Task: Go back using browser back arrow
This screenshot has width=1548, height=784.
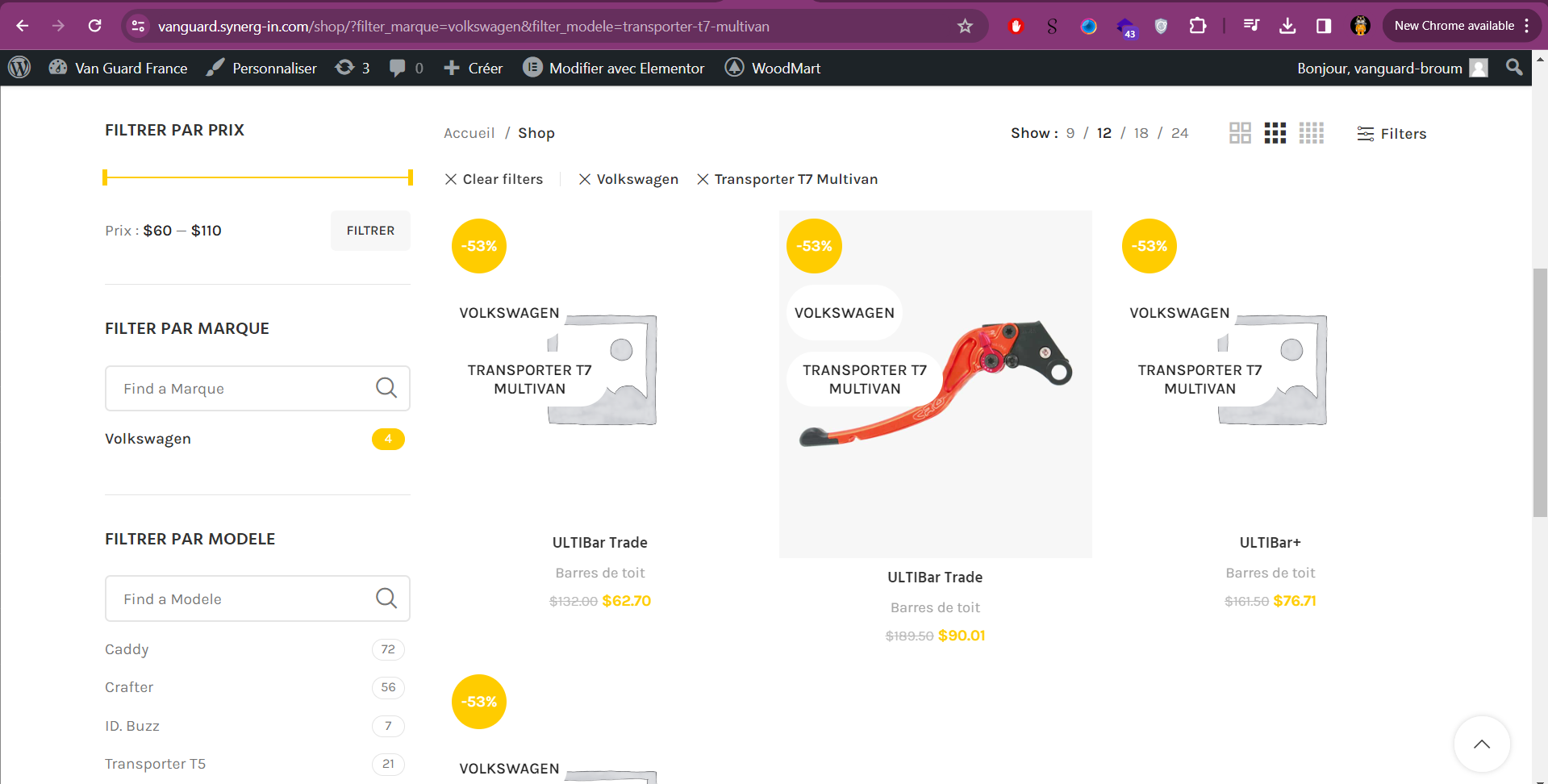Action: point(23,26)
